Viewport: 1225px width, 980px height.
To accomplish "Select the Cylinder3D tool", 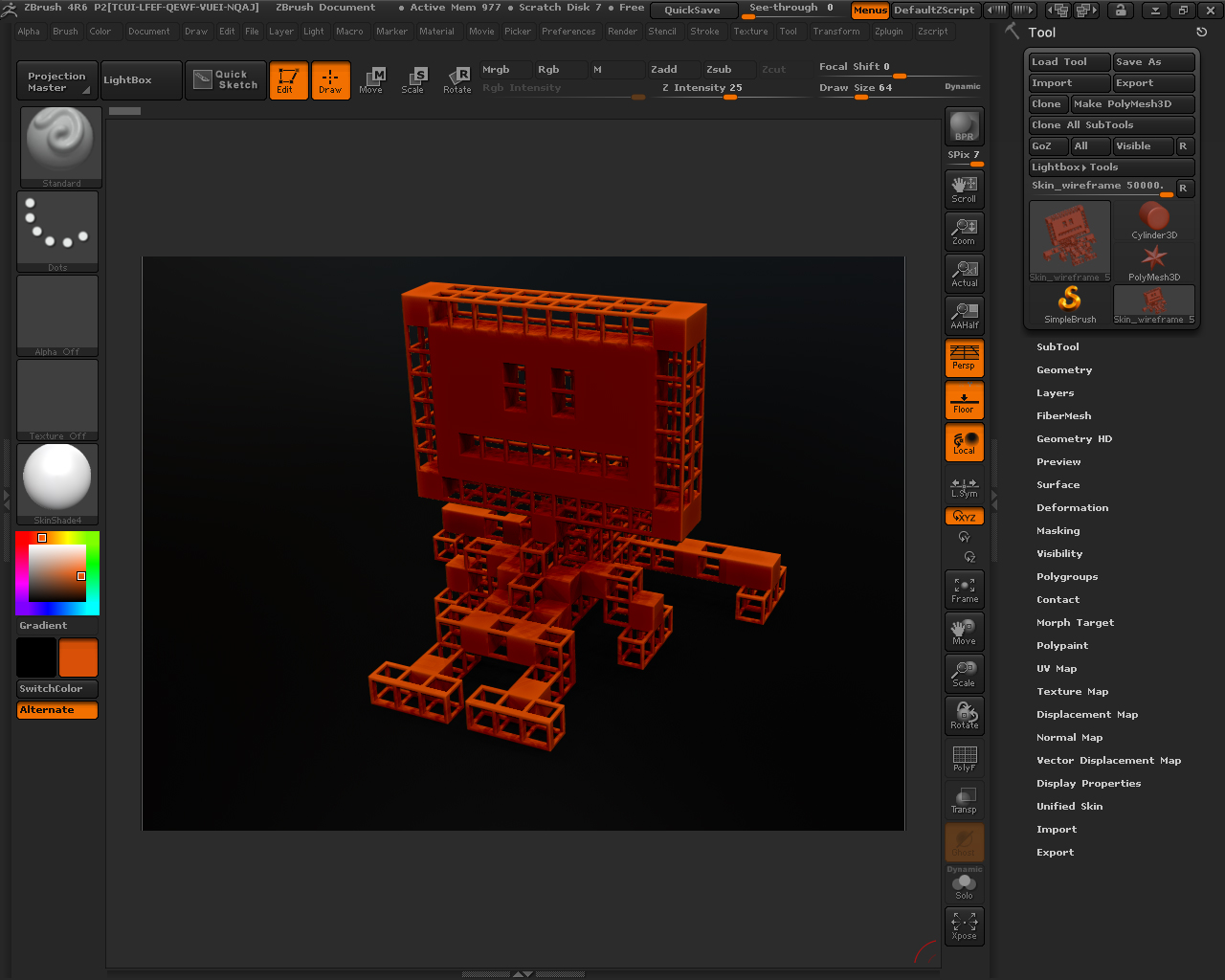I will coord(1154,221).
